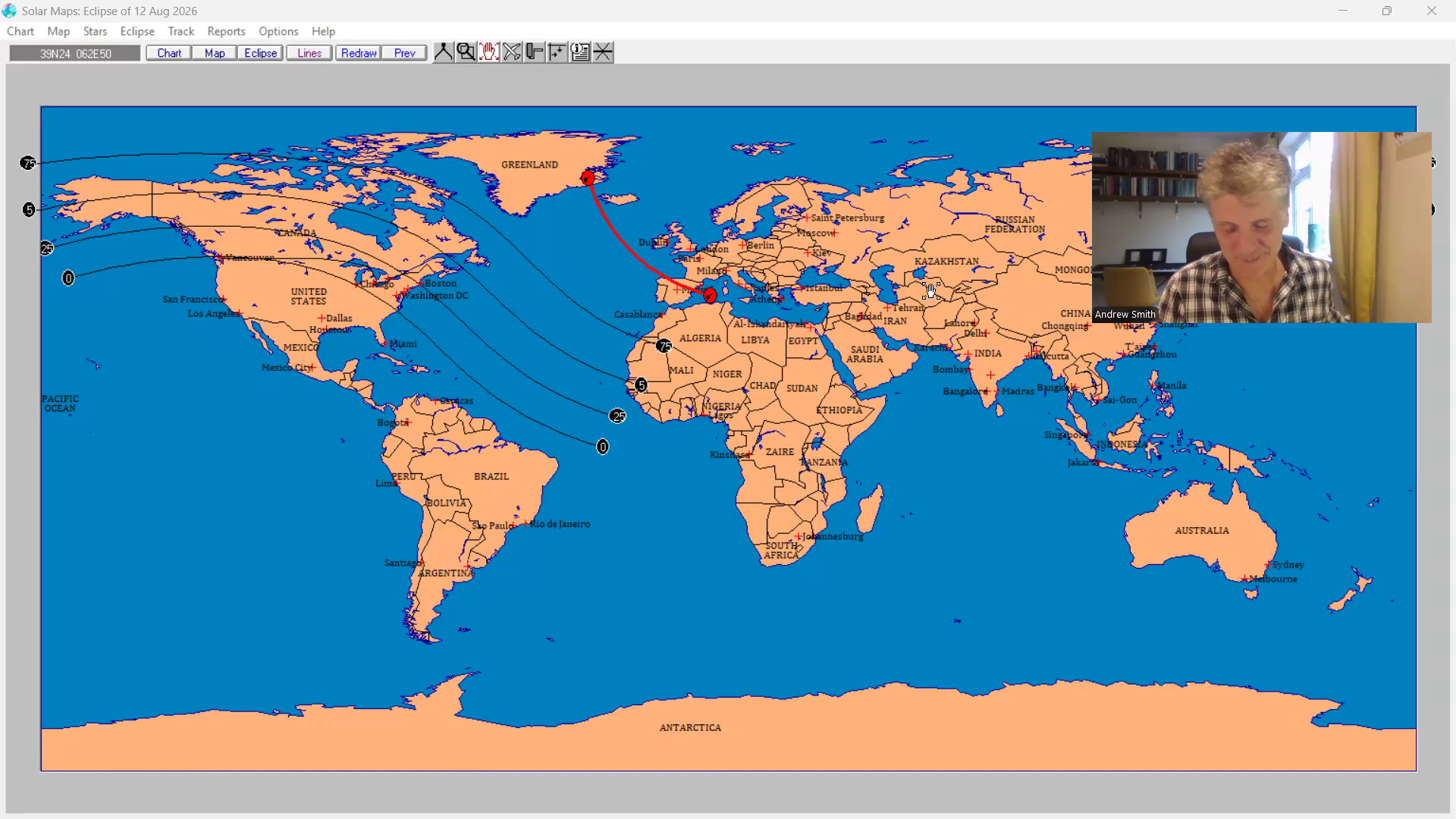This screenshot has width=1456, height=819.
Task: Click the SAUDI ARABIA label
Action: pos(864,354)
